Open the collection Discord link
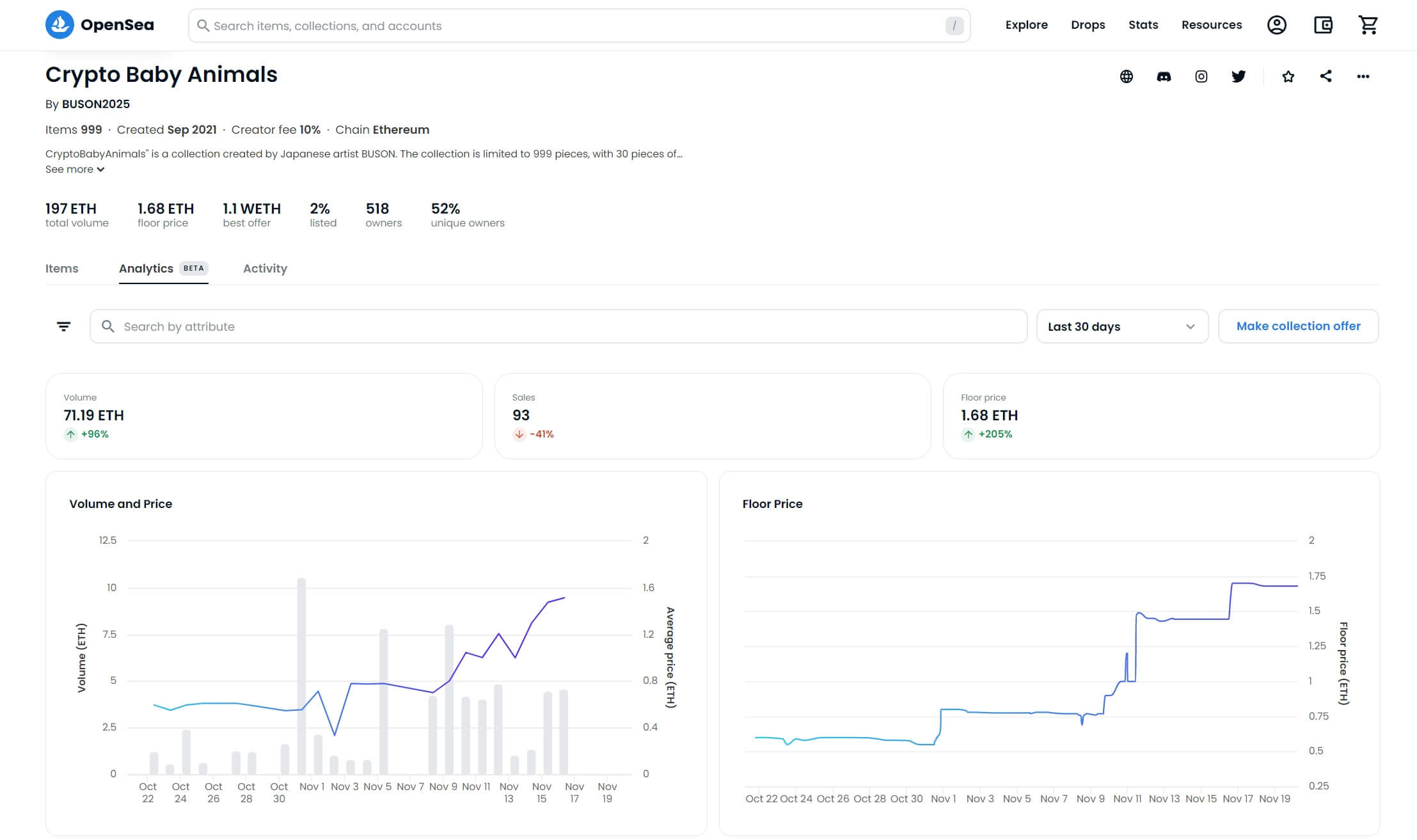The height and width of the screenshot is (840, 1417). (1164, 77)
